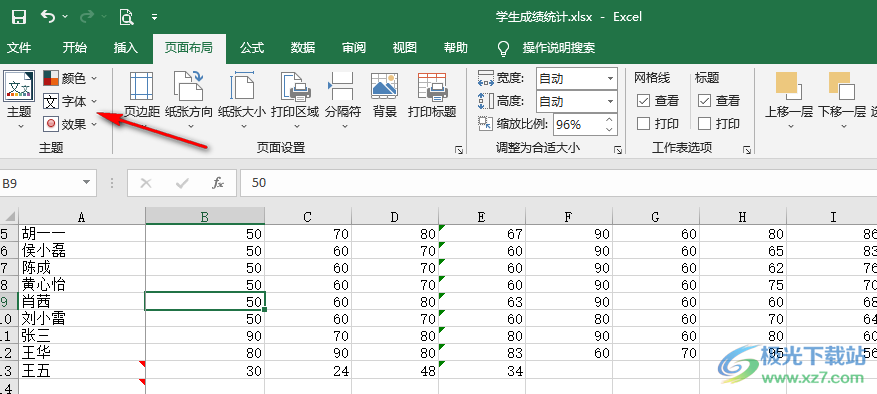The width and height of the screenshot is (877, 394).
Task: Open Margins (页边距) options
Action: pos(142,101)
